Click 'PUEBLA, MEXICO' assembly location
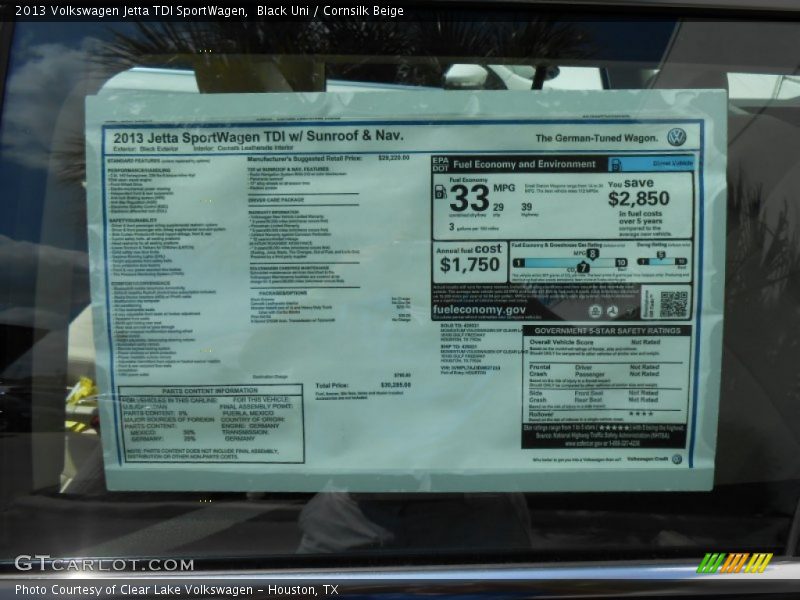 [x=248, y=413]
